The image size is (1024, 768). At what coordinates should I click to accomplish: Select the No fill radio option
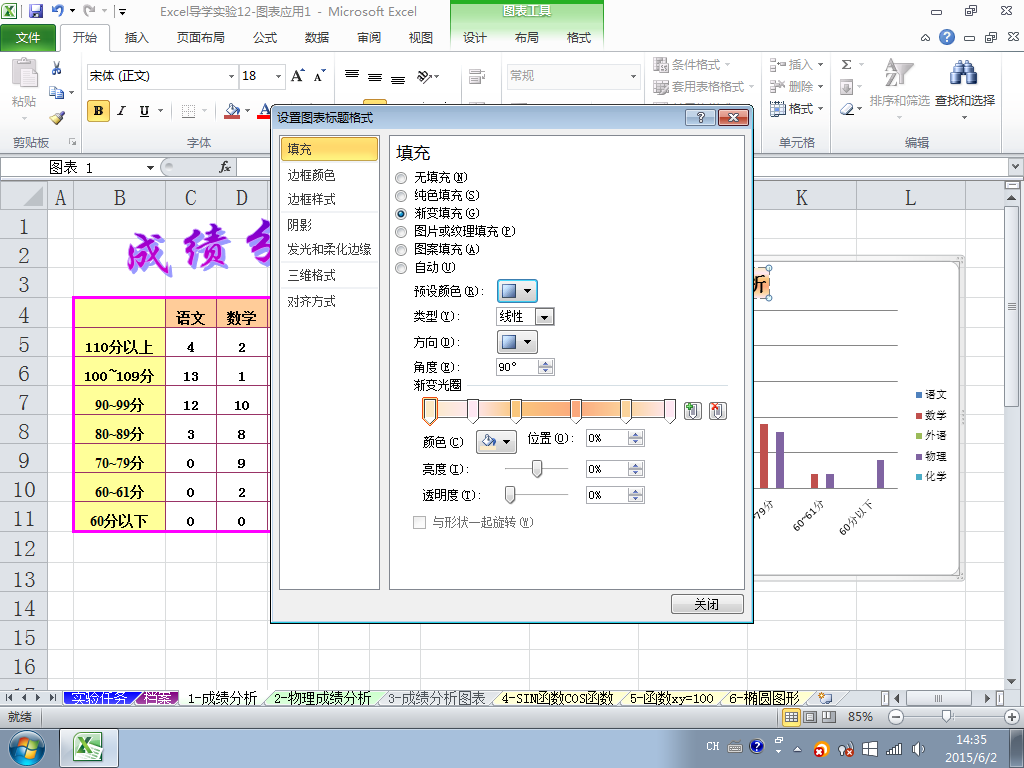click(401, 178)
